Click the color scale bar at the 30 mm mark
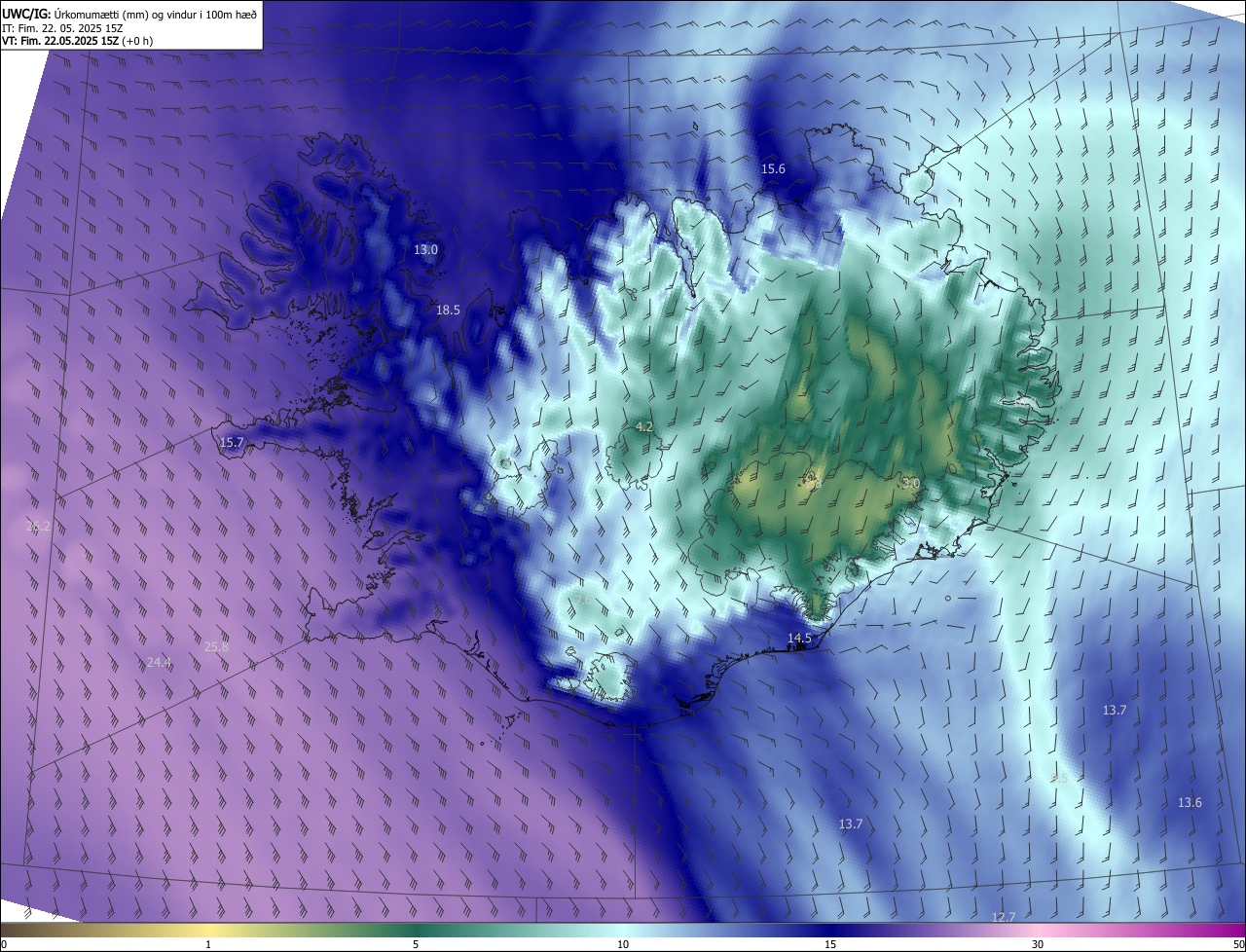The height and width of the screenshot is (952, 1246). 1038,930
